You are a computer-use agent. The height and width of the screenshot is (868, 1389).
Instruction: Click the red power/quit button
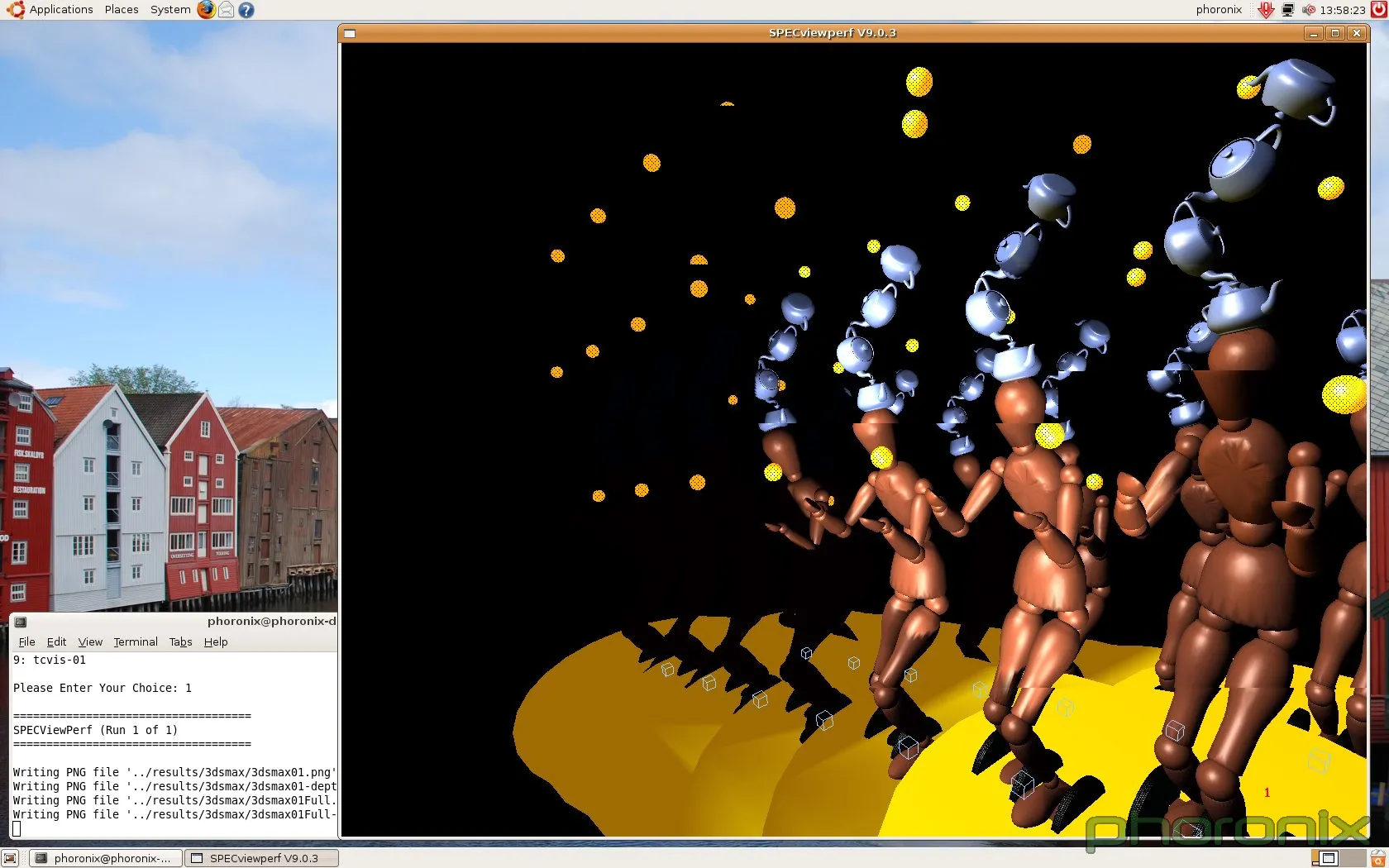point(1379,9)
